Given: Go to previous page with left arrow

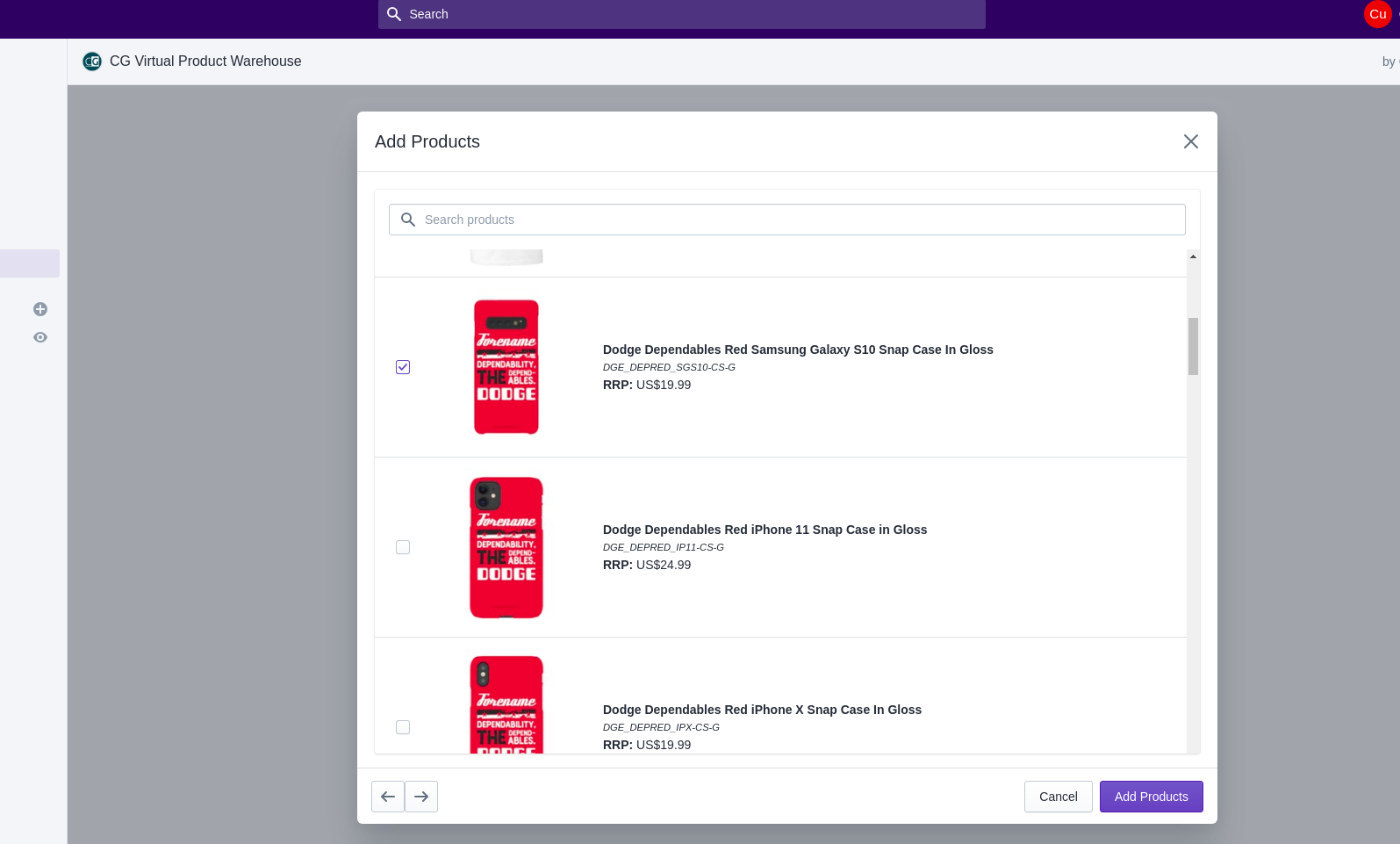Looking at the screenshot, I should pyautogui.click(x=388, y=797).
